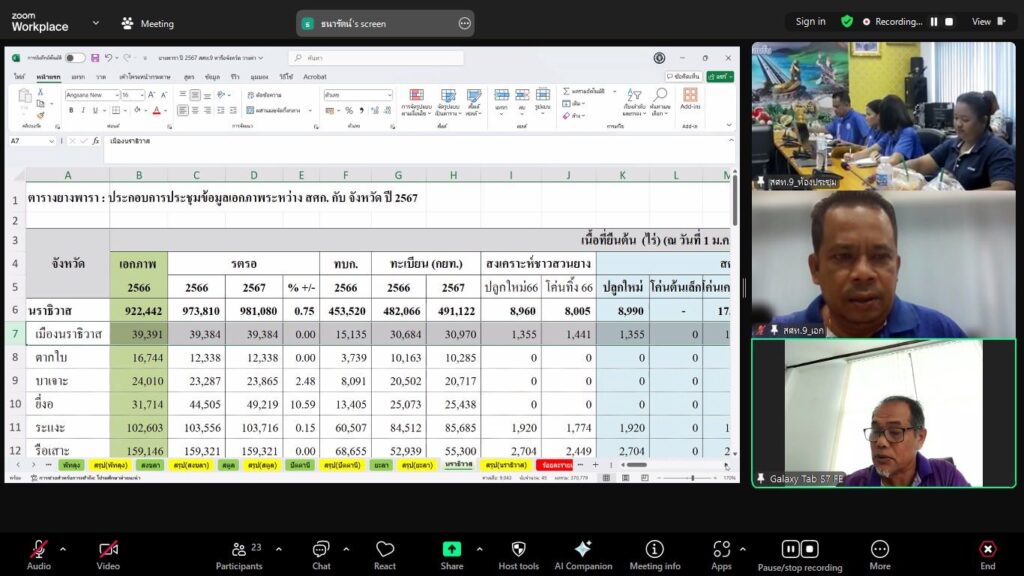This screenshot has width=1024, height=576.
Task: Toggle the Excel AutoSave switch
Action: click(75, 58)
